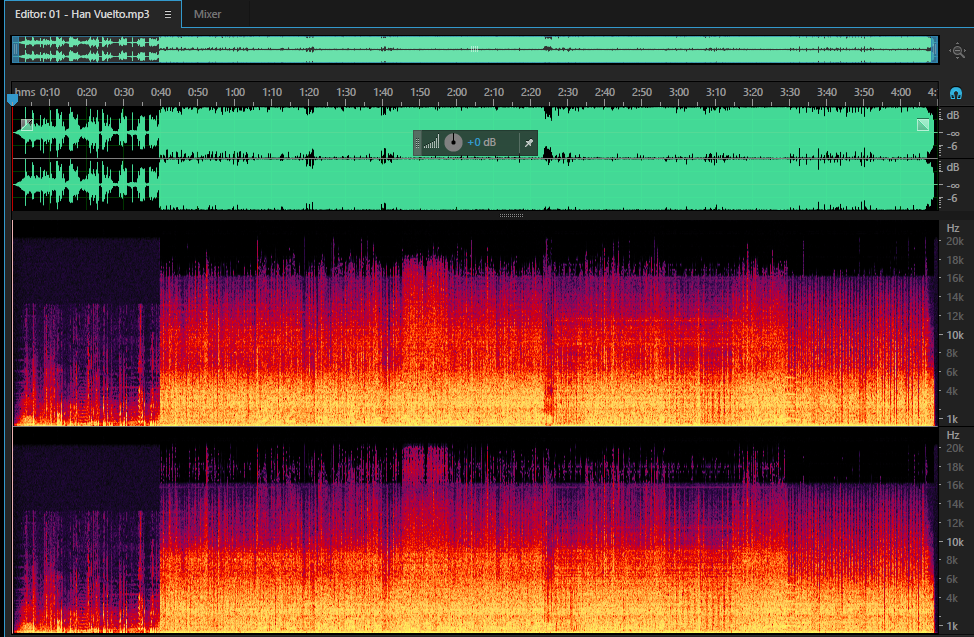The height and width of the screenshot is (637, 974).
Task: Click the upper channel -6 amplitude mark
Action: click(x=953, y=147)
